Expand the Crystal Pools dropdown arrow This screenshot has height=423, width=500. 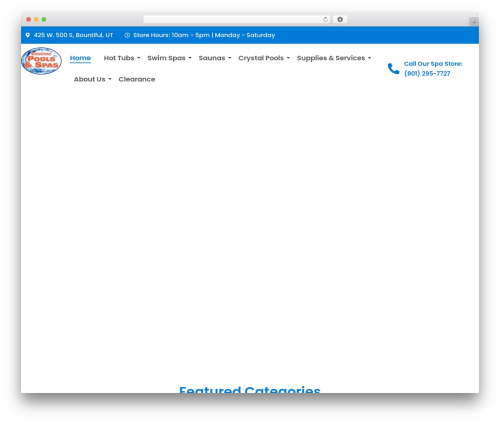(x=288, y=58)
